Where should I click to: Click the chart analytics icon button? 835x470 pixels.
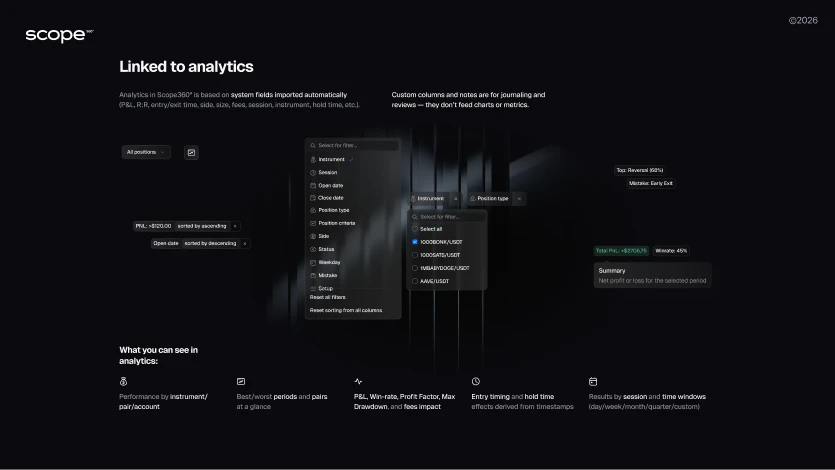(x=191, y=152)
